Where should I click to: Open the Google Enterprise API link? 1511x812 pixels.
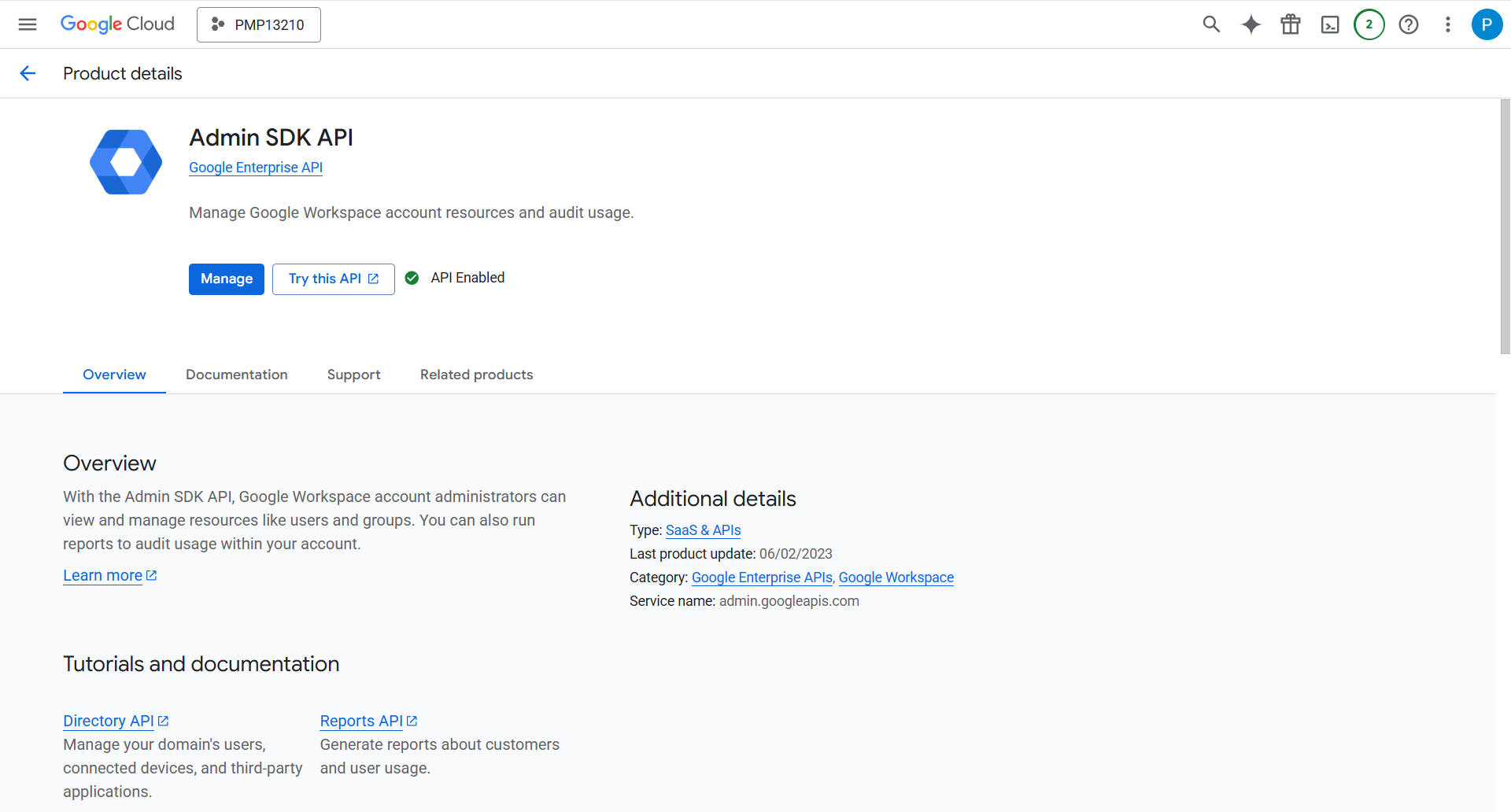point(255,168)
